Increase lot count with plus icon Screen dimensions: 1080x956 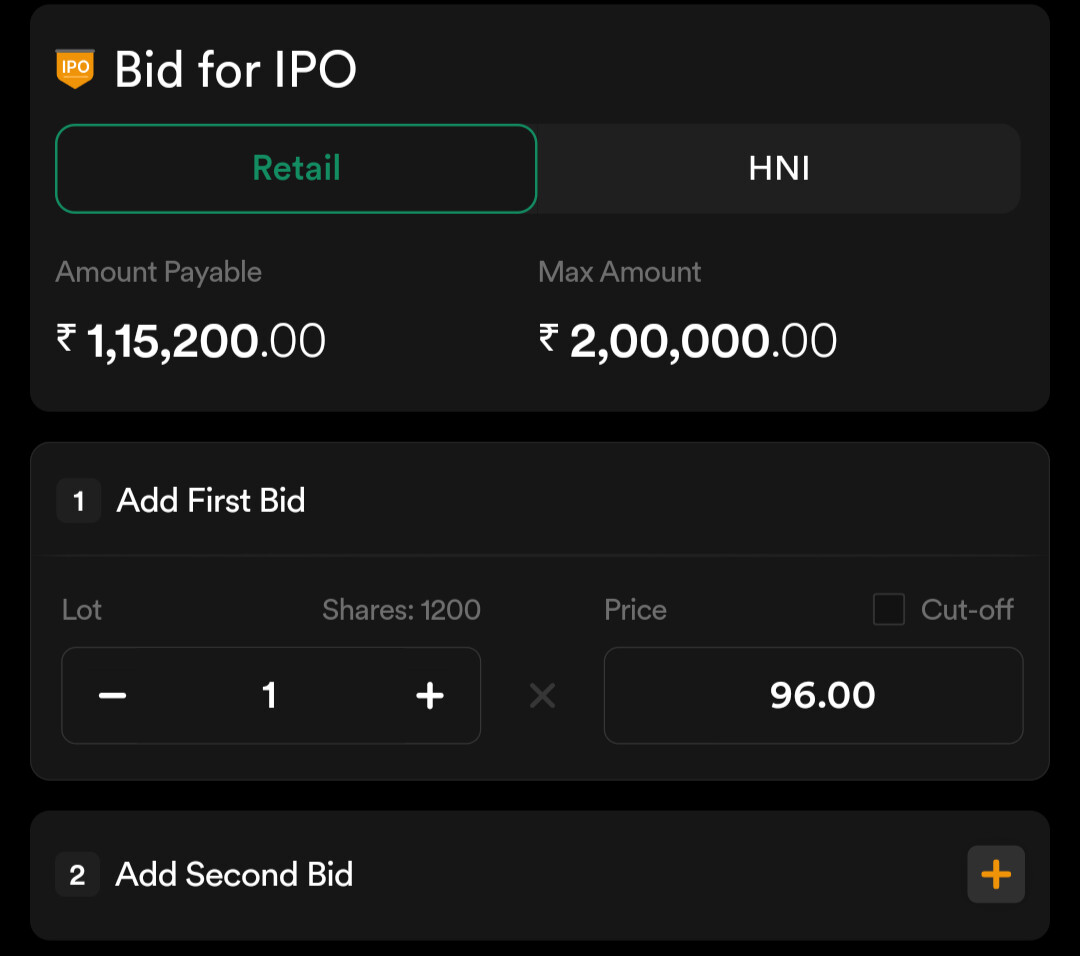(x=430, y=696)
